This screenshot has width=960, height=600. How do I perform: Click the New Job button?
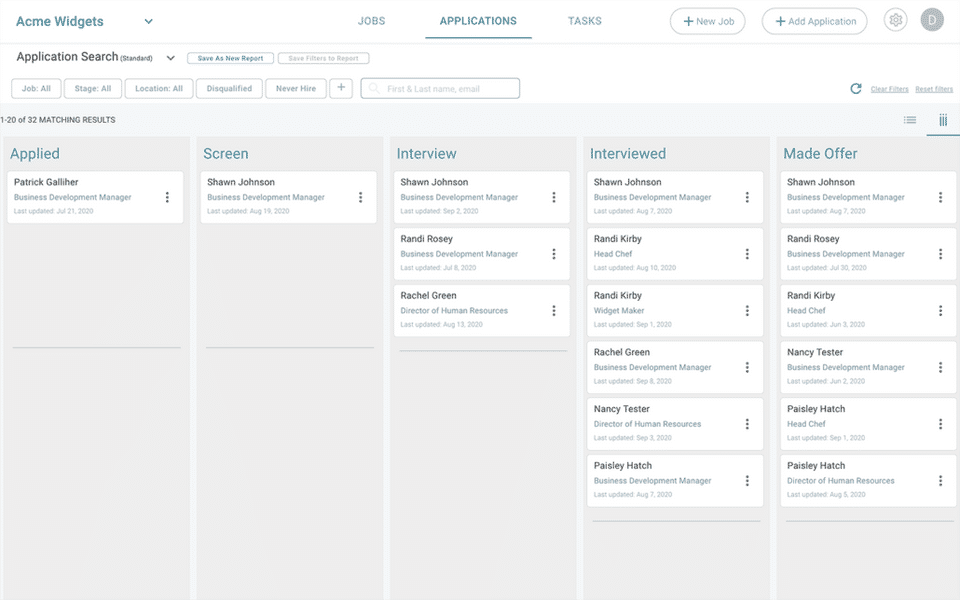(708, 21)
